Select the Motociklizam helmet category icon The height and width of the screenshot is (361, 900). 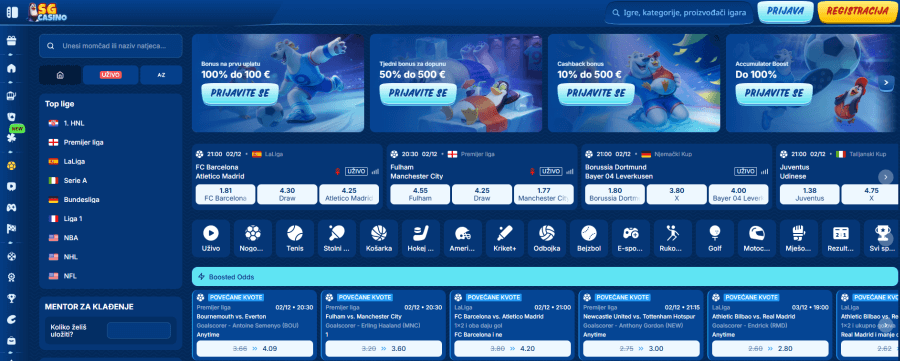[x=757, y=238]
